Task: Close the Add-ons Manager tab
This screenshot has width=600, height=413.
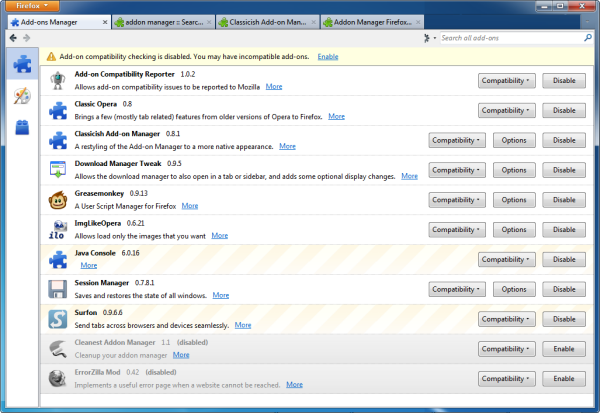Action: (104, 22)
